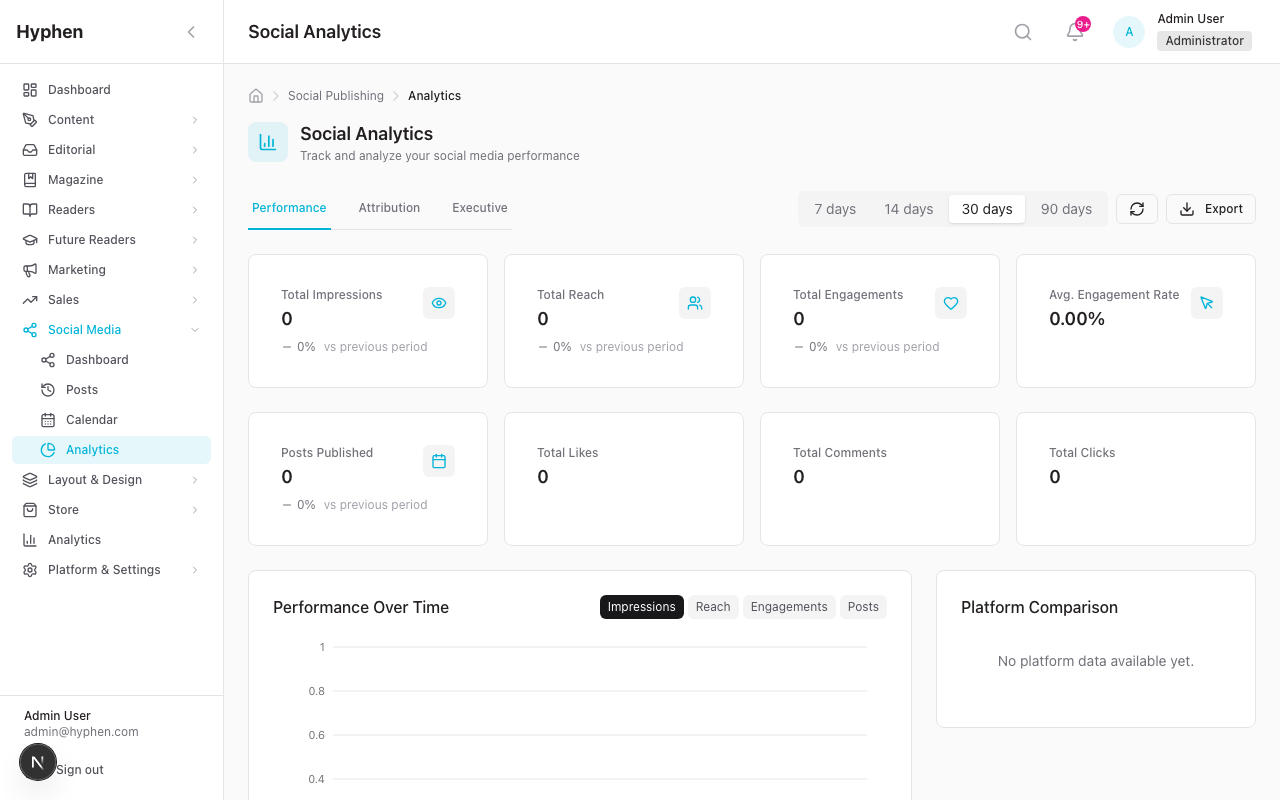Switch to the Attribution tab

tap(389, 208)
